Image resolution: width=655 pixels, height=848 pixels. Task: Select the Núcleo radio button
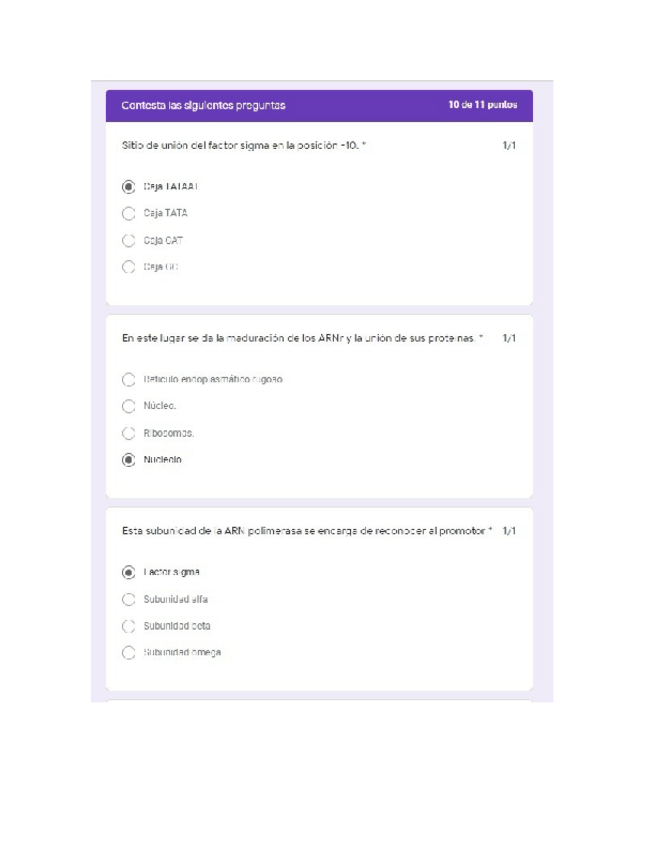point(128,406)
